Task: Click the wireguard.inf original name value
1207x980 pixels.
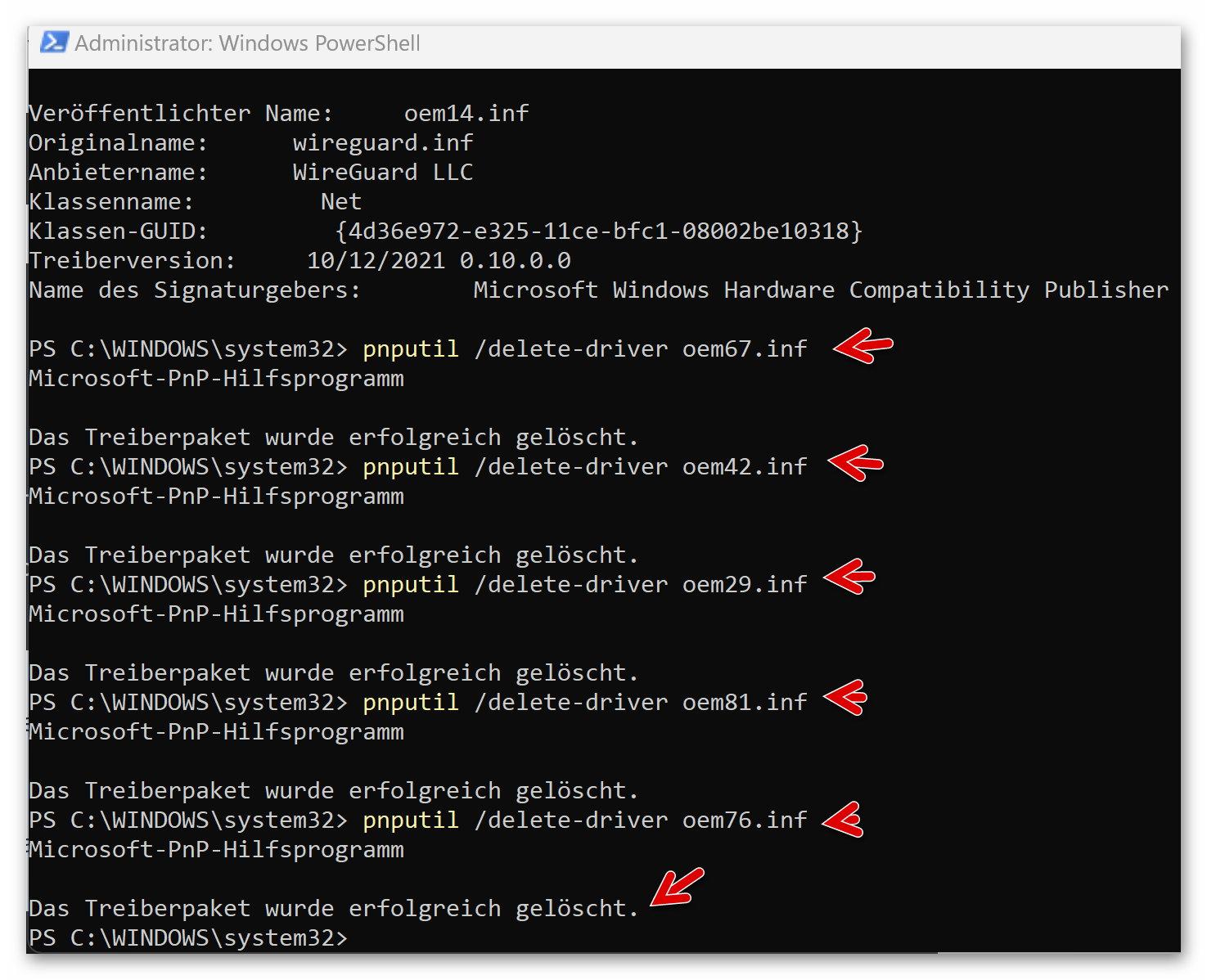Action: (382, 142)
